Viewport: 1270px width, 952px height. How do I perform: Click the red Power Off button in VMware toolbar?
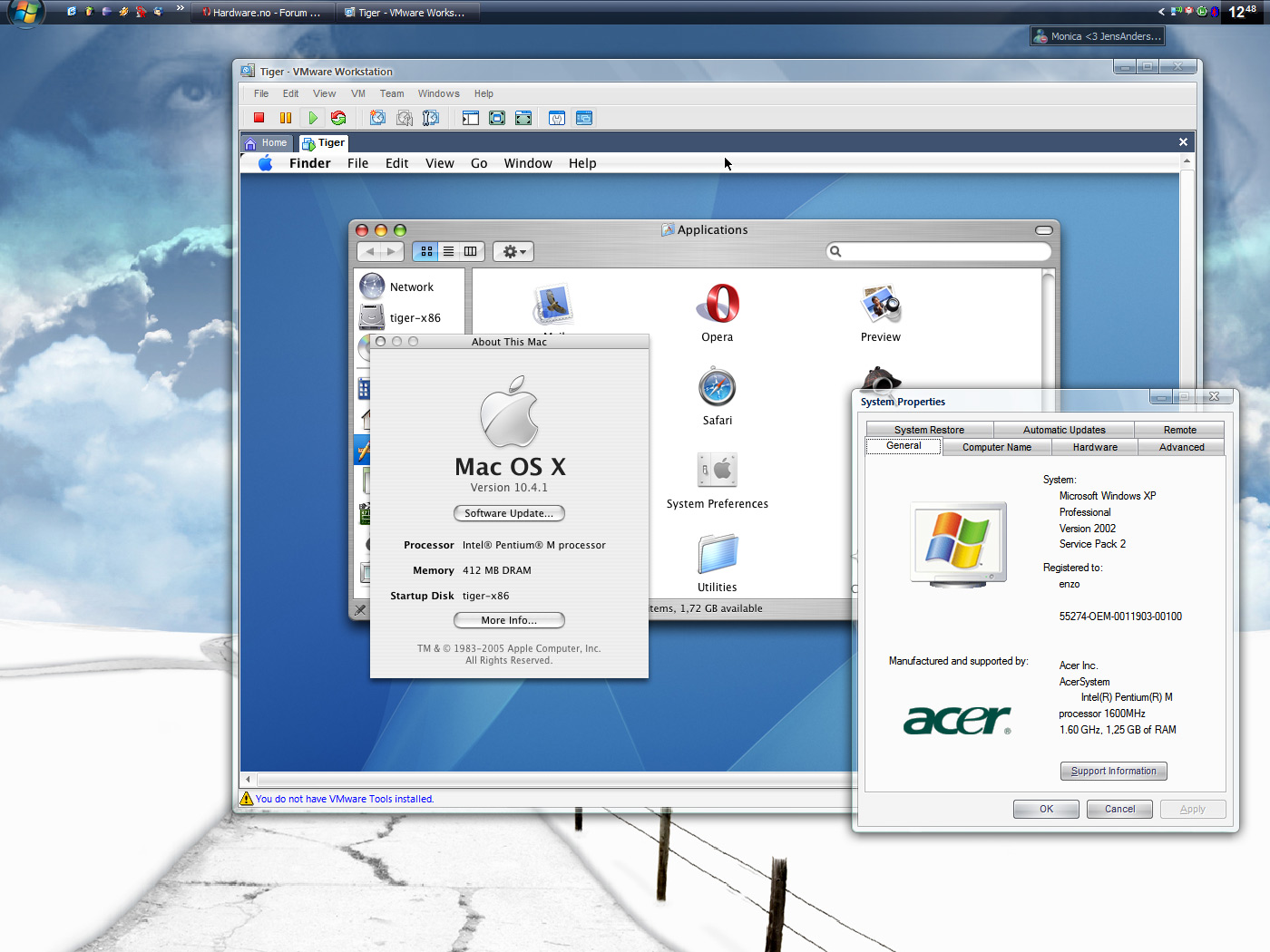click(259, 118)
